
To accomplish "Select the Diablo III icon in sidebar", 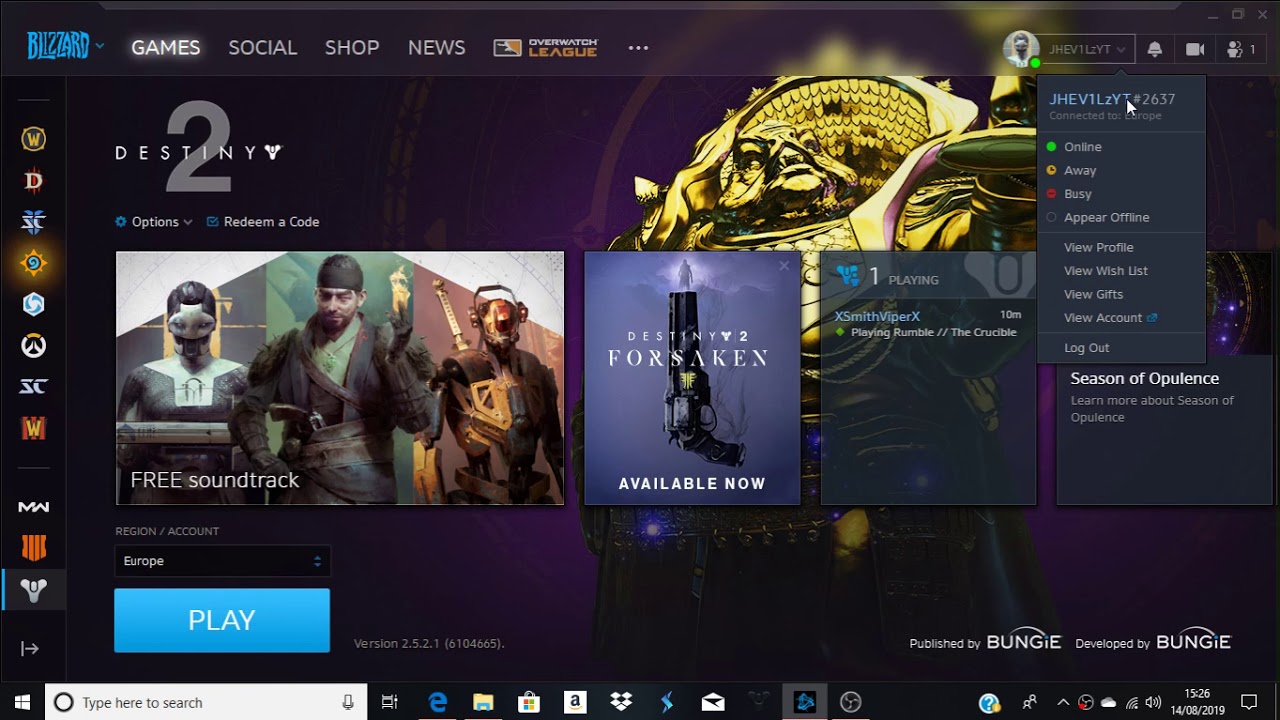I will pyautogui.click(x=33, y=181).
